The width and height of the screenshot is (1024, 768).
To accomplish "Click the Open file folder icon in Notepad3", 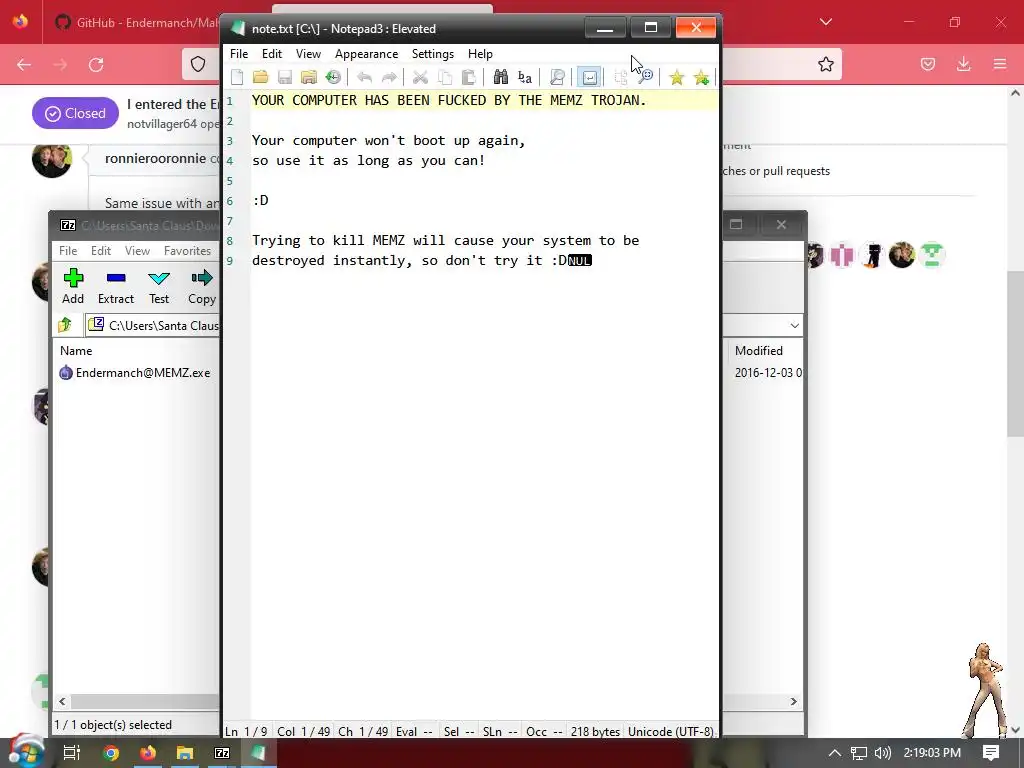I will tap(261, 78).
